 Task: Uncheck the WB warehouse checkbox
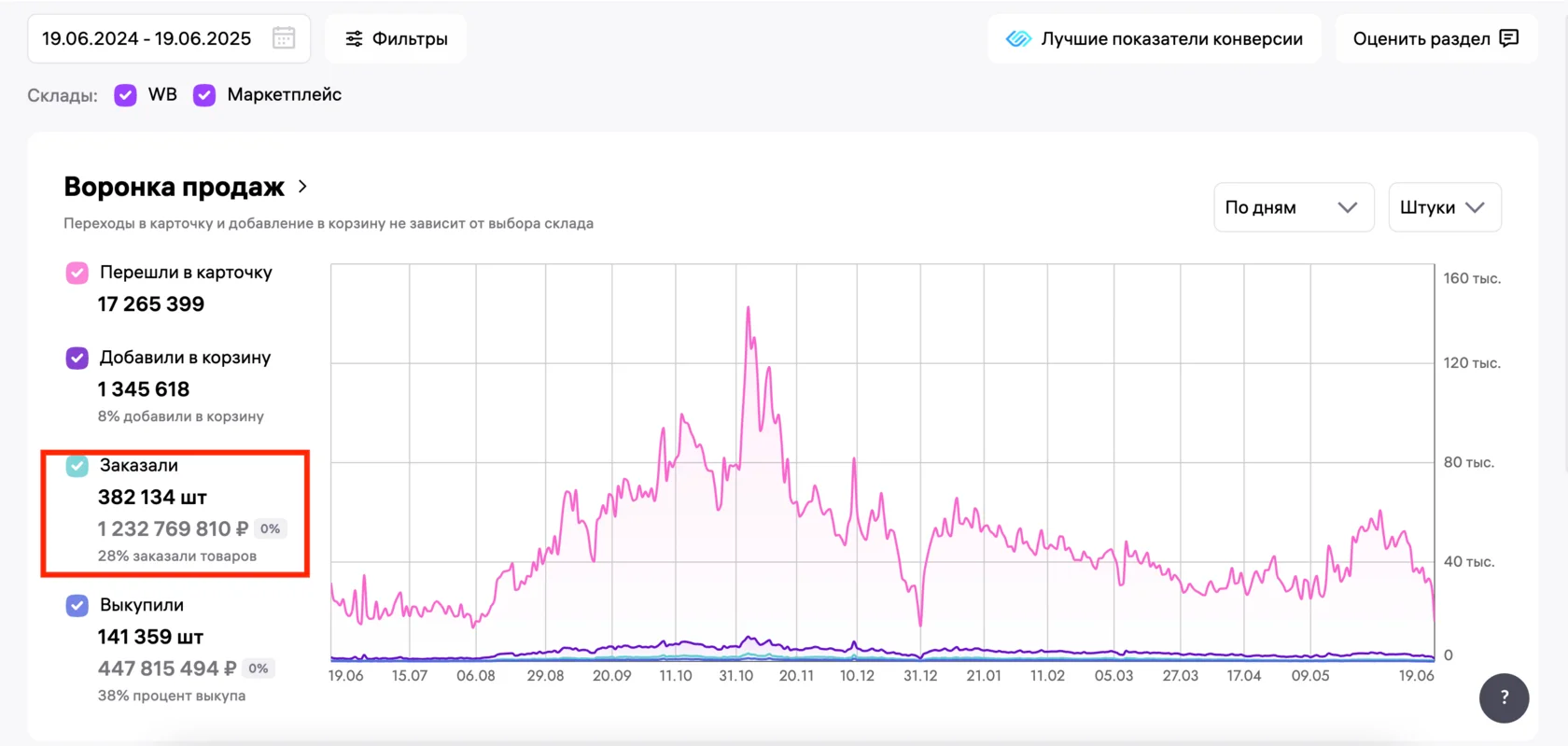coord(125,94)
